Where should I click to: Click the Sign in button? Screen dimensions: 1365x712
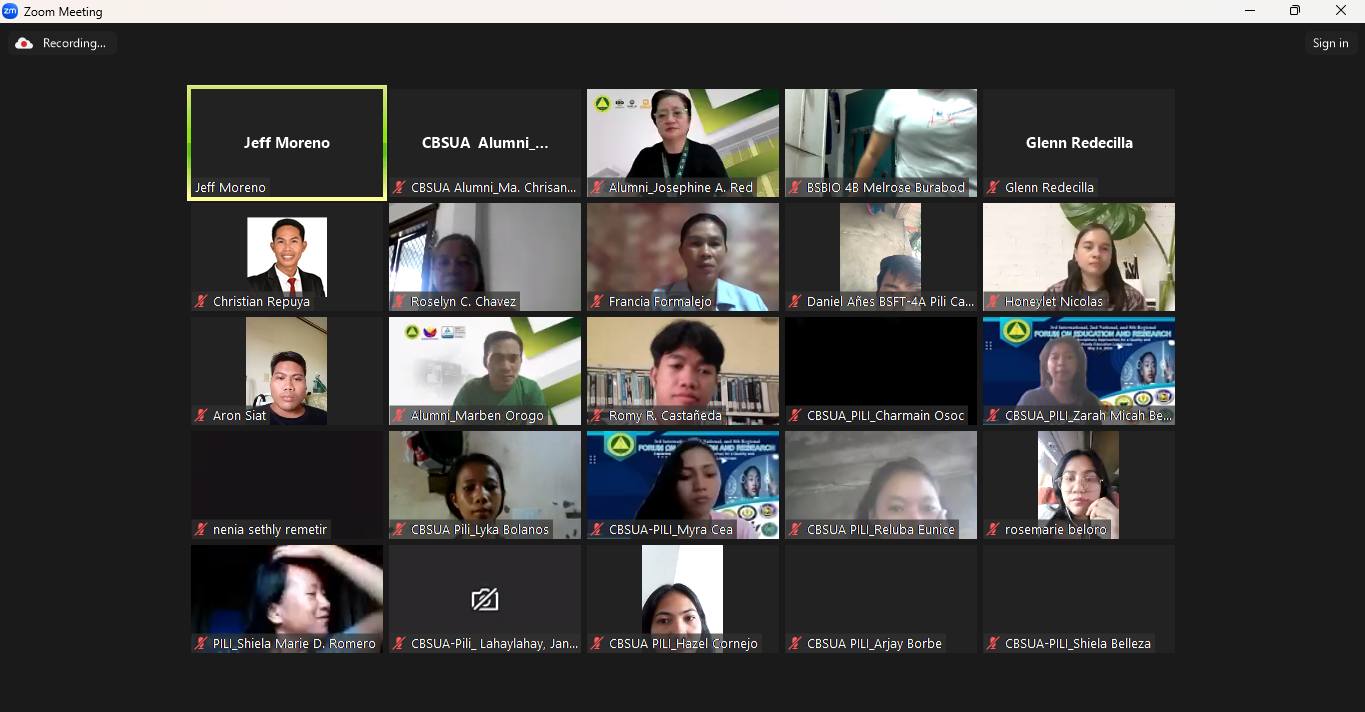(x=1330, y=43)
